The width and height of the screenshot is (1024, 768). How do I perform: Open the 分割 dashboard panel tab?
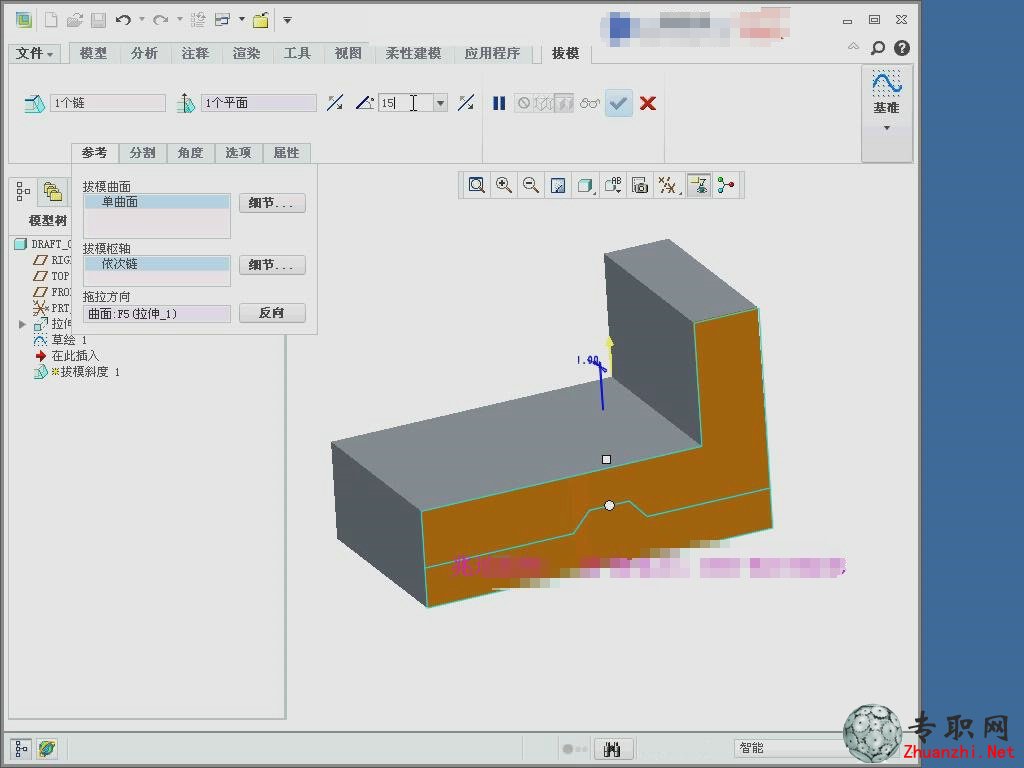click(x=142, y=153)
